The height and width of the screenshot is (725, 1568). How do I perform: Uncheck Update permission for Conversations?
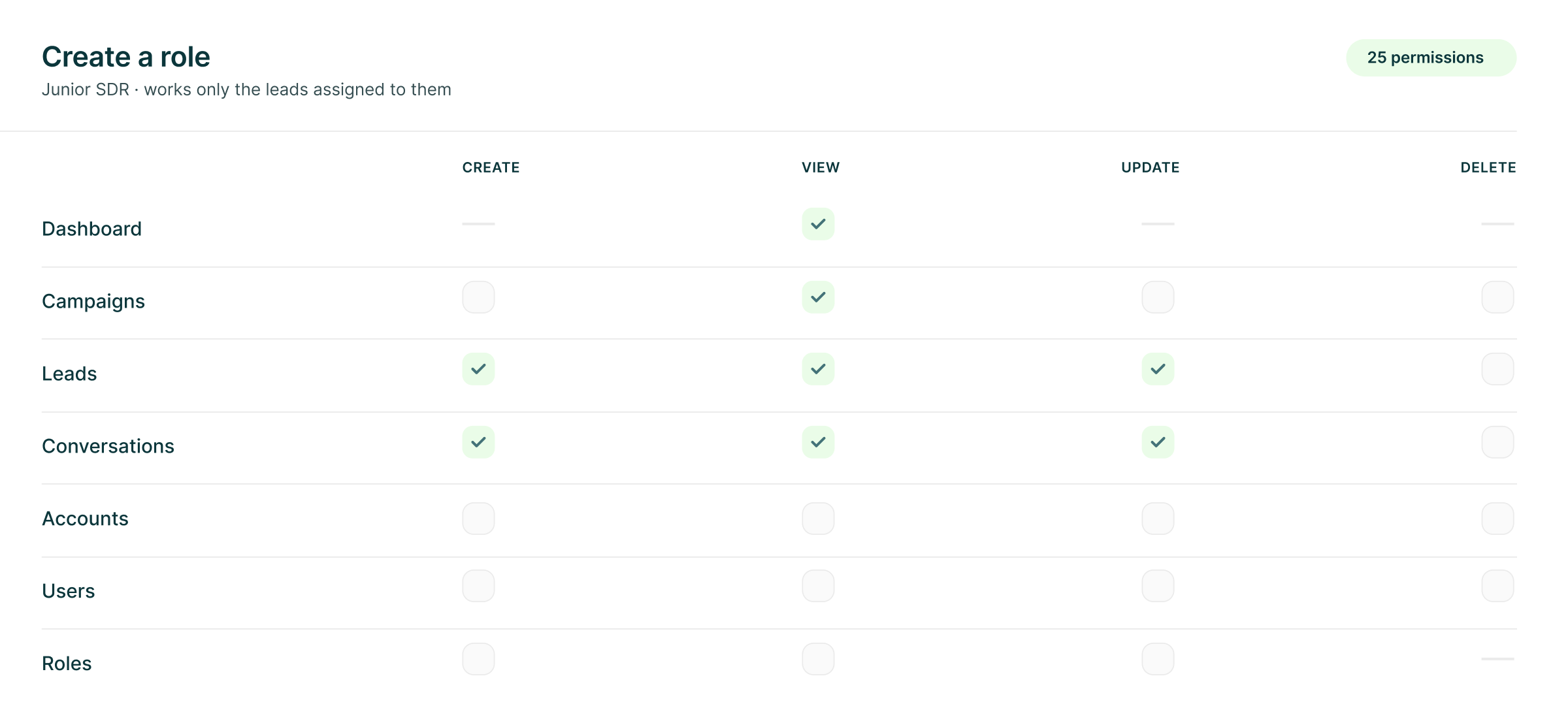click(x=1158, y=442)
